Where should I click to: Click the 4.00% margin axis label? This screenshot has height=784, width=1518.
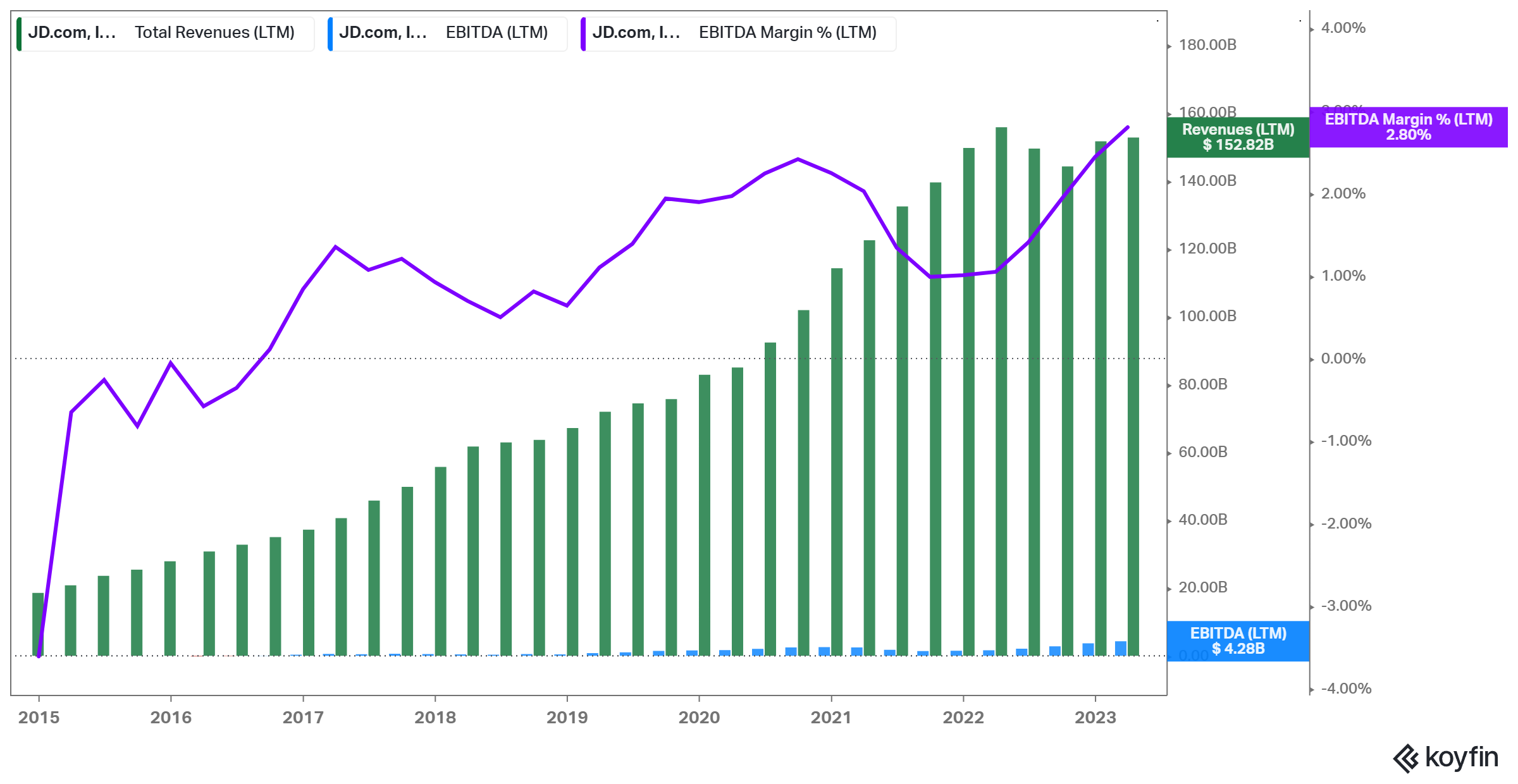1343,28
